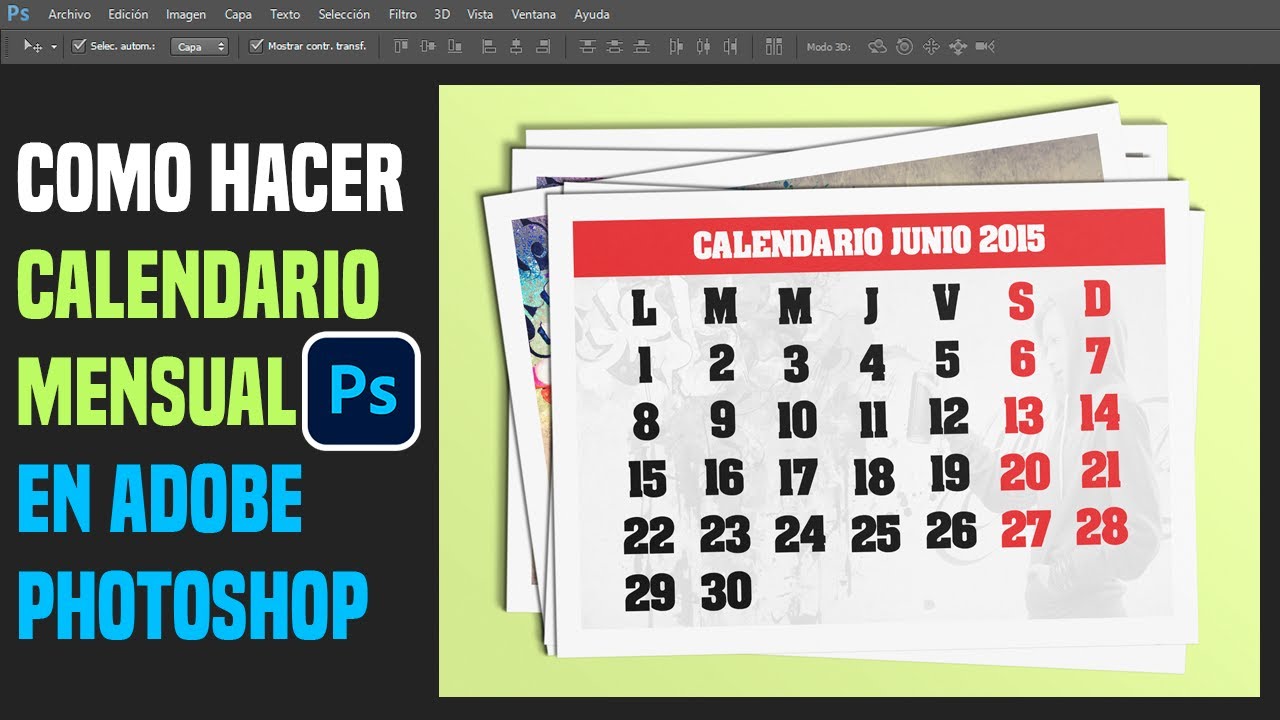Click the large Ps app badge in the title graphic
Viewport: 1280px width, 720px height.
click(362, 390)
